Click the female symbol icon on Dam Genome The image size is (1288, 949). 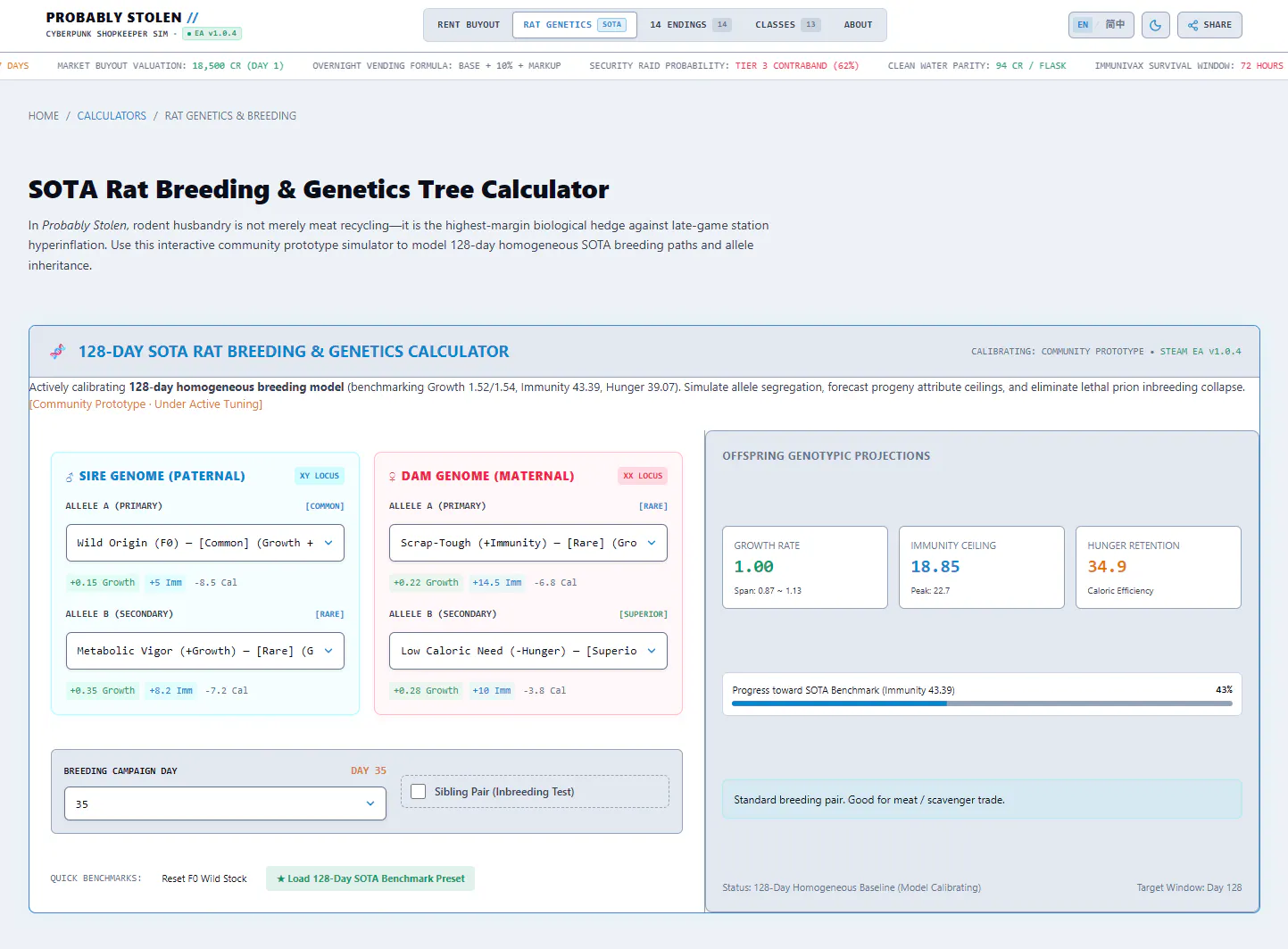(393, 477)
